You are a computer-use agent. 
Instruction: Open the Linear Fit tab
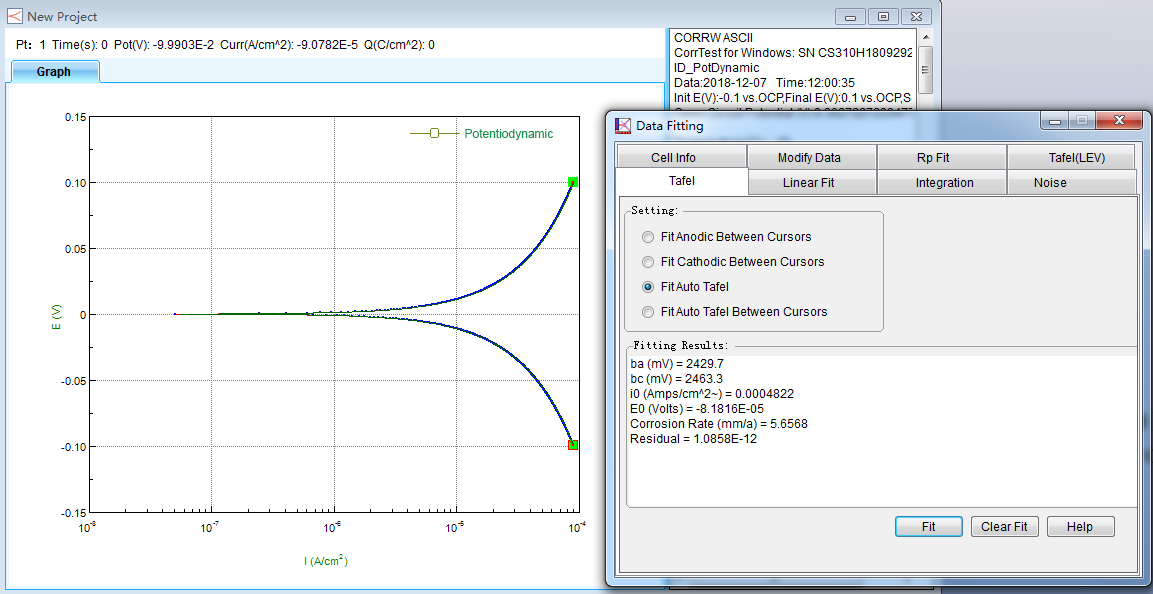(x=808, y=183)
